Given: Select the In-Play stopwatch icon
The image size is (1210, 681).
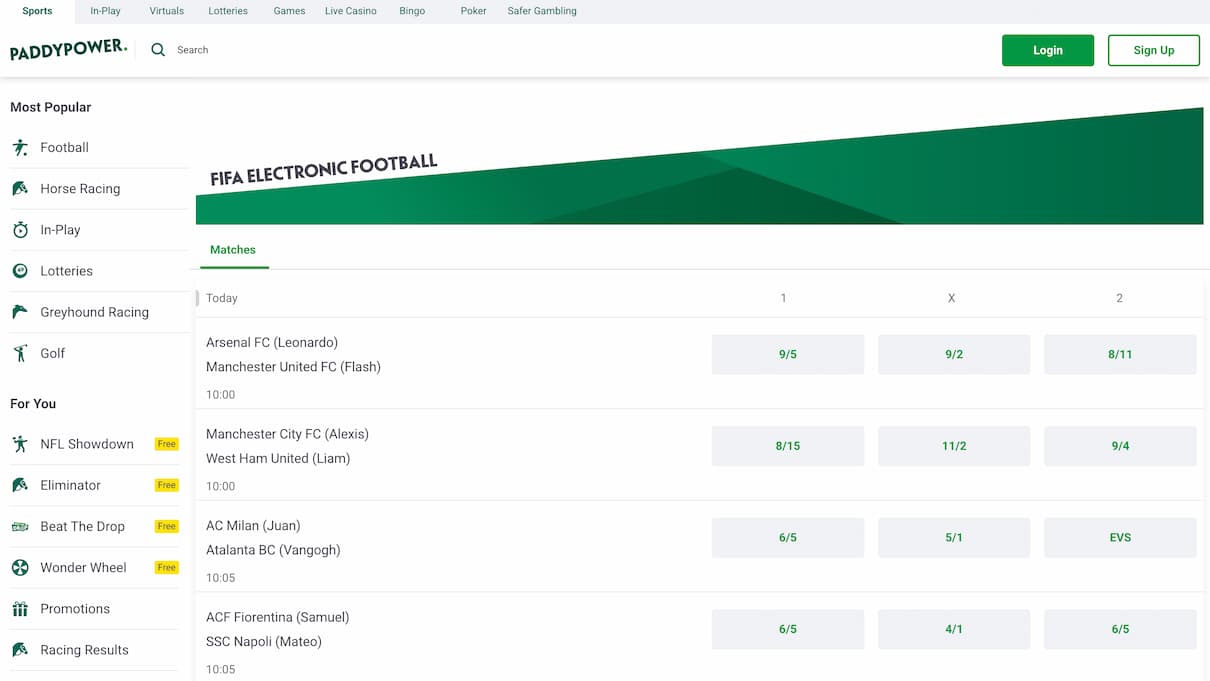Looking at the screenshot, I should (20, 230).
